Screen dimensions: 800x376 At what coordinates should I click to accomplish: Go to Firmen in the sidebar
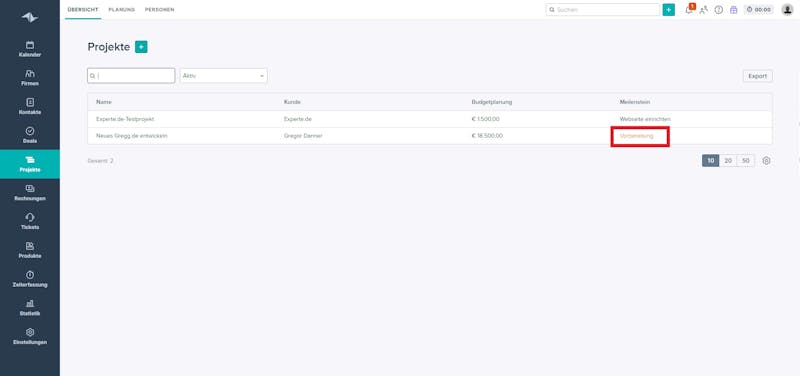tap(30, 78)
